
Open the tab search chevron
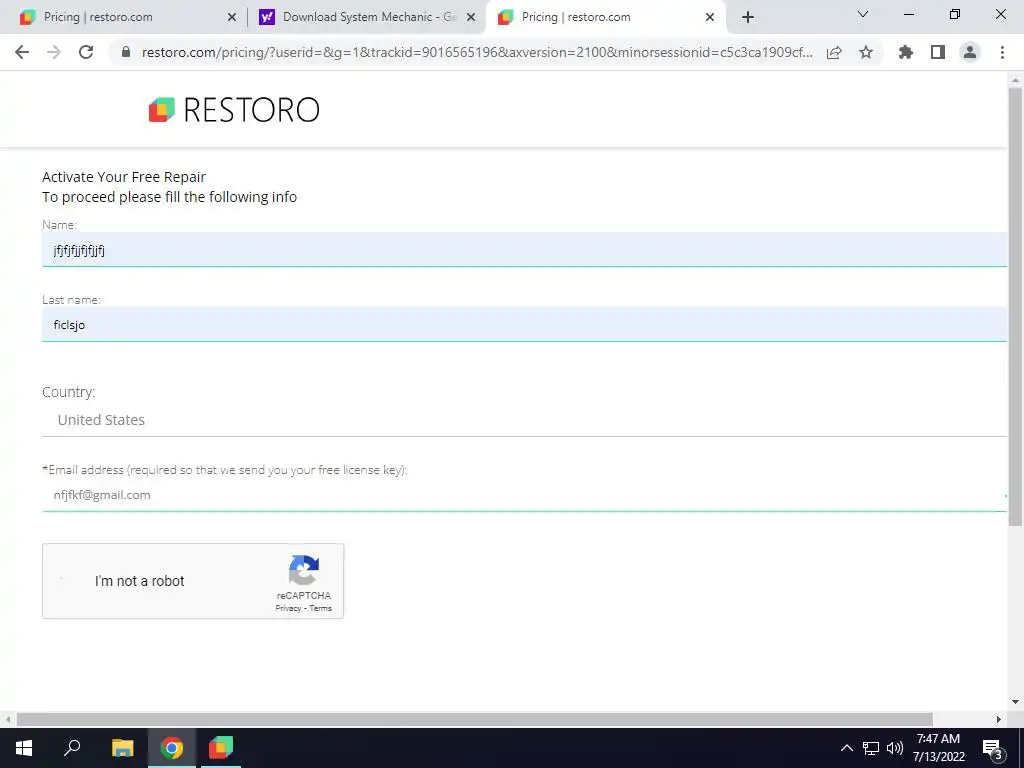863,14
